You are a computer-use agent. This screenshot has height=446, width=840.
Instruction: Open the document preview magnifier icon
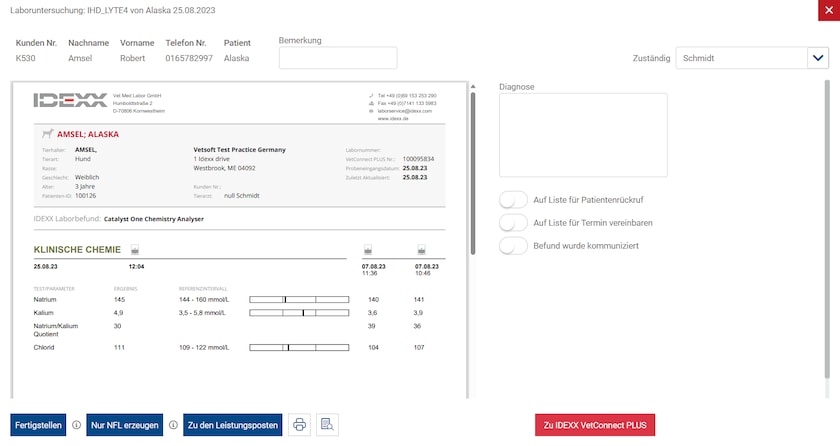(x=327, y=425)
